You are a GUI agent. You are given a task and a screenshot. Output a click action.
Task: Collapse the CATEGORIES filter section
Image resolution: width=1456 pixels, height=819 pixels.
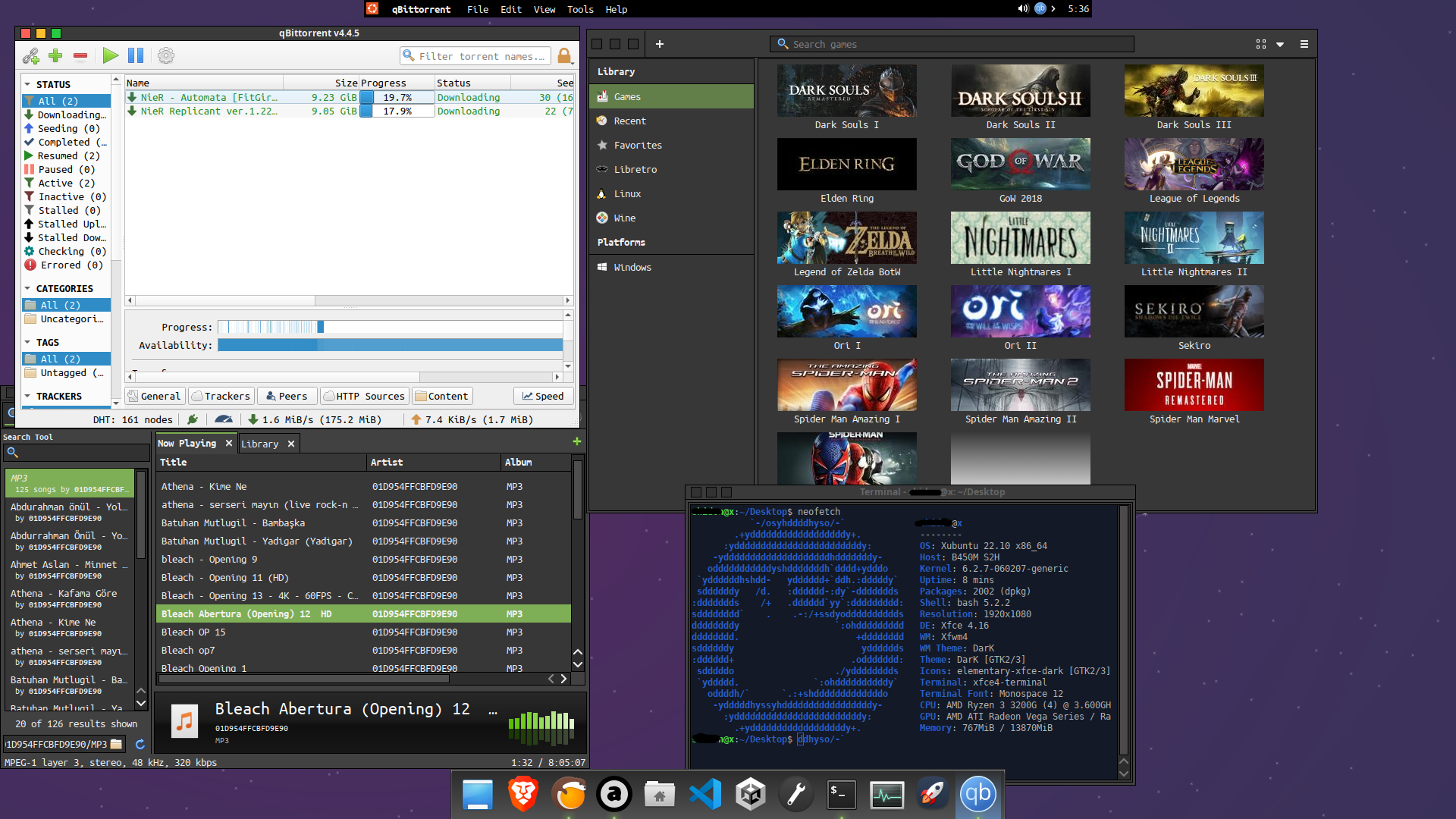pyautogui.click(x=28, y=288)
